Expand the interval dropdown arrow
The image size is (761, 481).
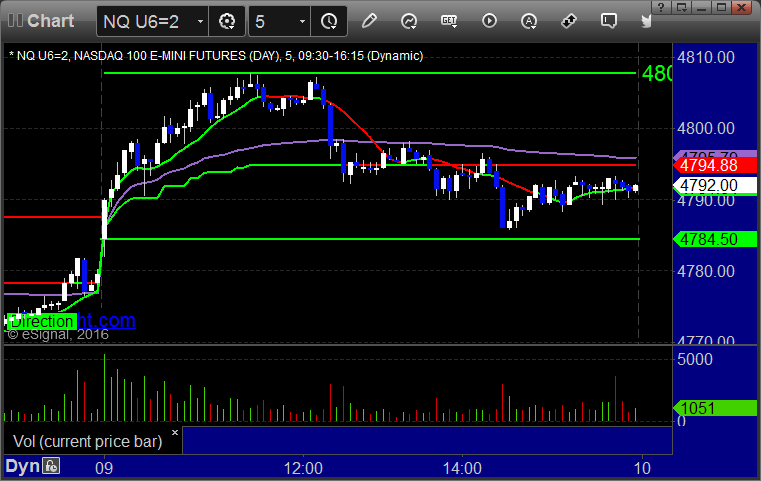(x=302, y=21)
